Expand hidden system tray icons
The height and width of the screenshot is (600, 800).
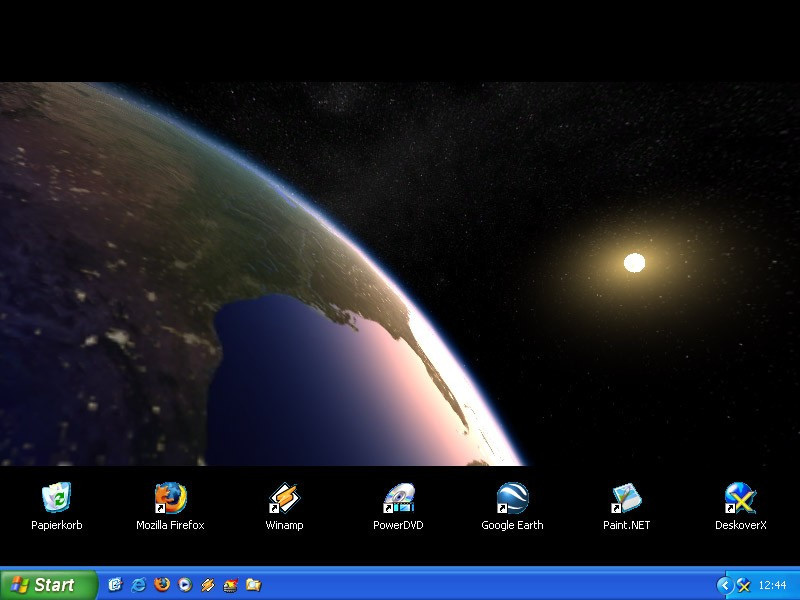click(724, 585)
